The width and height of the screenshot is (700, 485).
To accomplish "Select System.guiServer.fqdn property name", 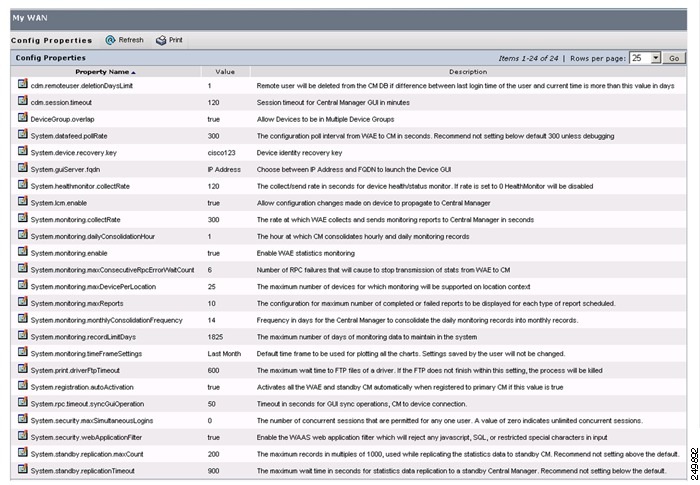I will pyautogui.click(x=65, y=170).
